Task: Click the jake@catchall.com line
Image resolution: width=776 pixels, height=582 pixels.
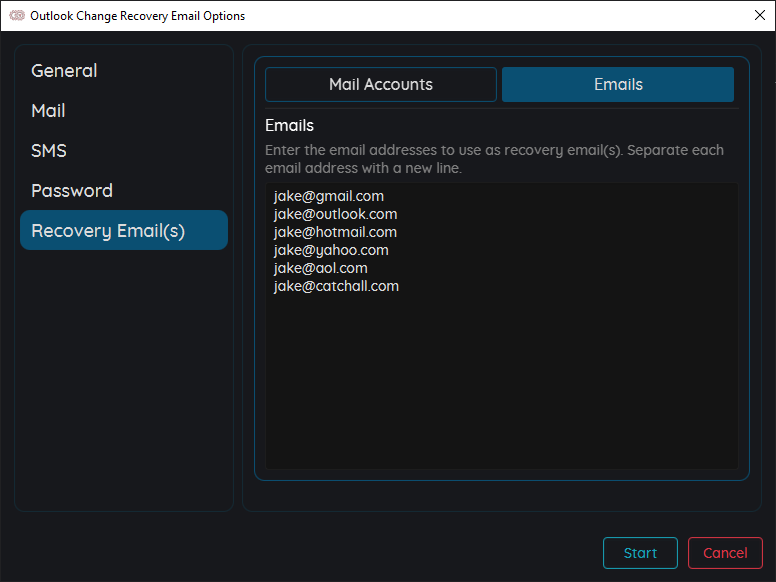Action: point(337,286)
